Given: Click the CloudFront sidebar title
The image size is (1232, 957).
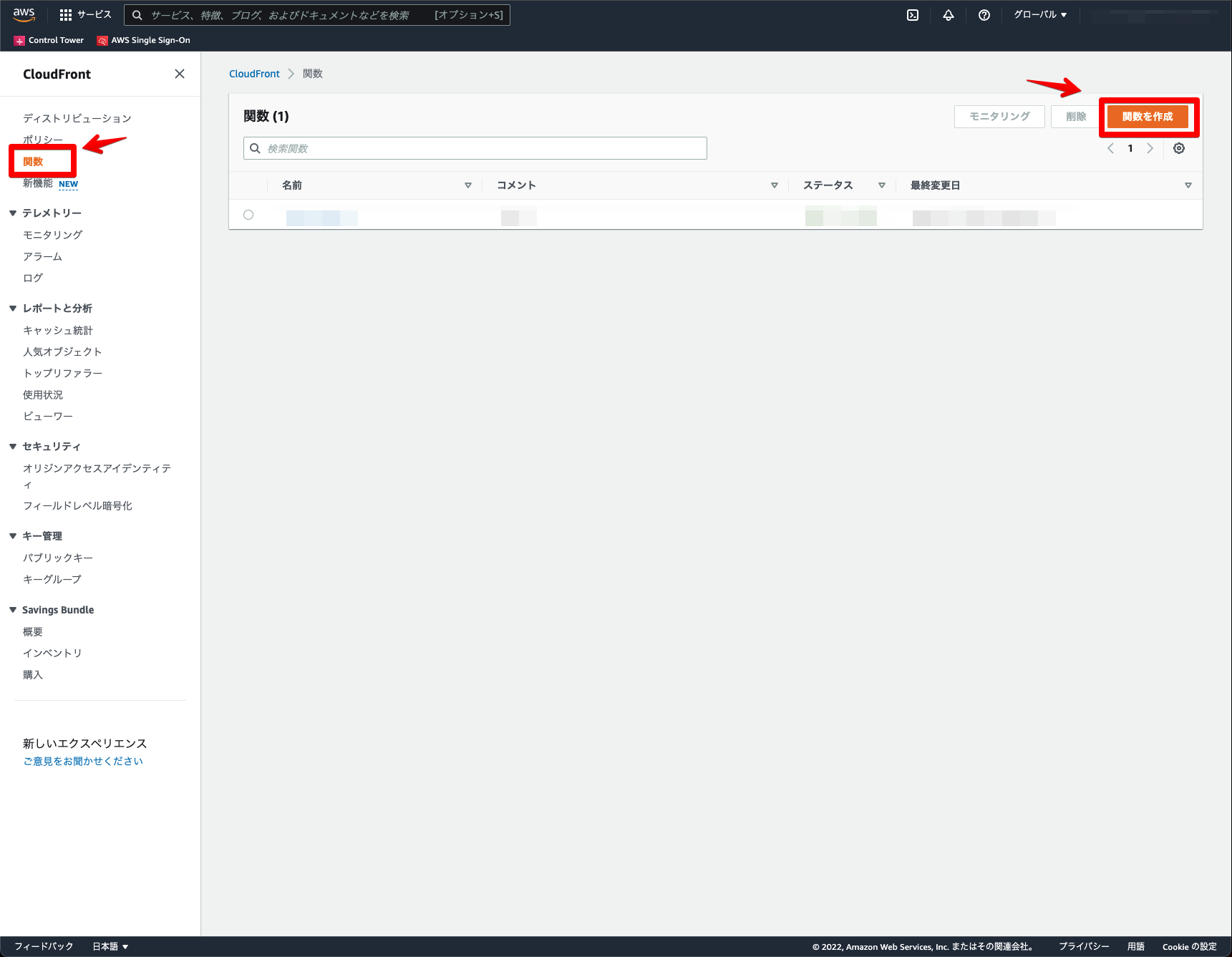Looking at the screenshot, I should click(x=57, y=74).
